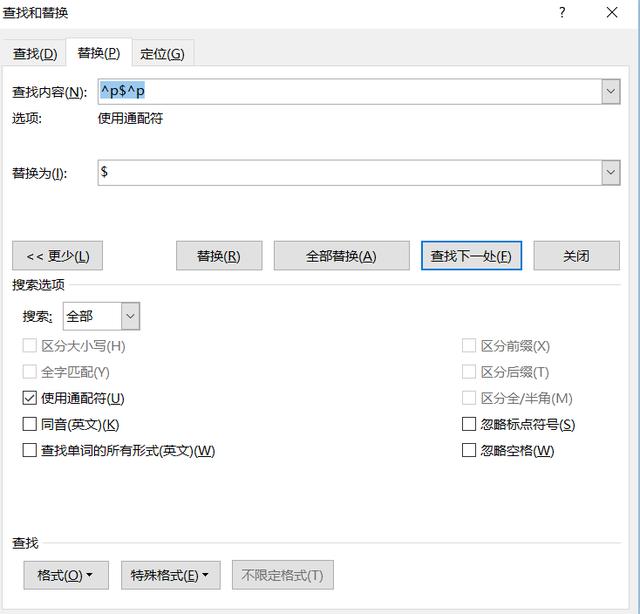Check 查找单词的所有形式(英文)(W) option
The width and height of the screenshot is (640, 614).
[x=29, y=450]
